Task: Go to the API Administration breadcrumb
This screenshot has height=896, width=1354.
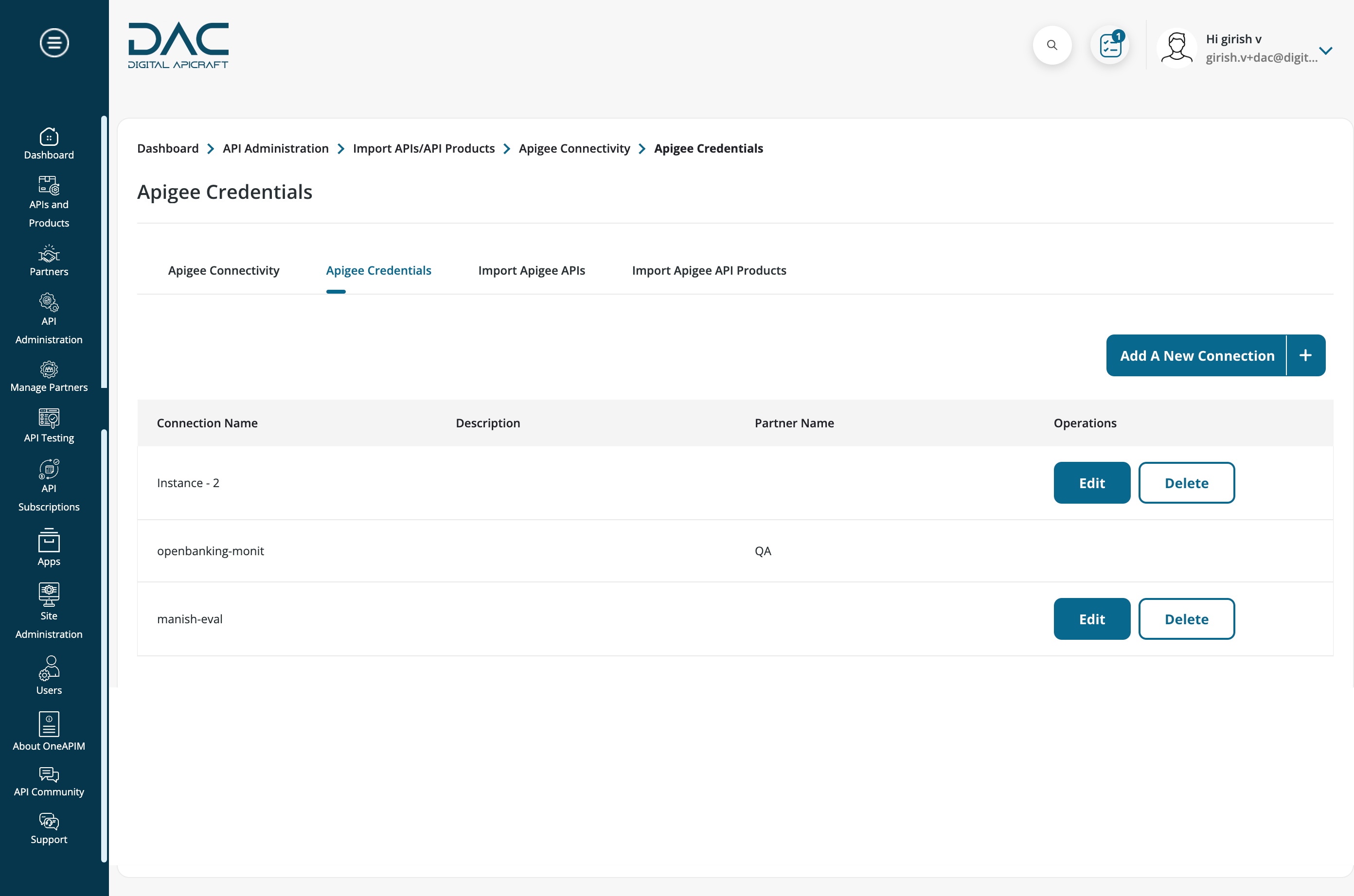Action: click(x=275, y=149)
